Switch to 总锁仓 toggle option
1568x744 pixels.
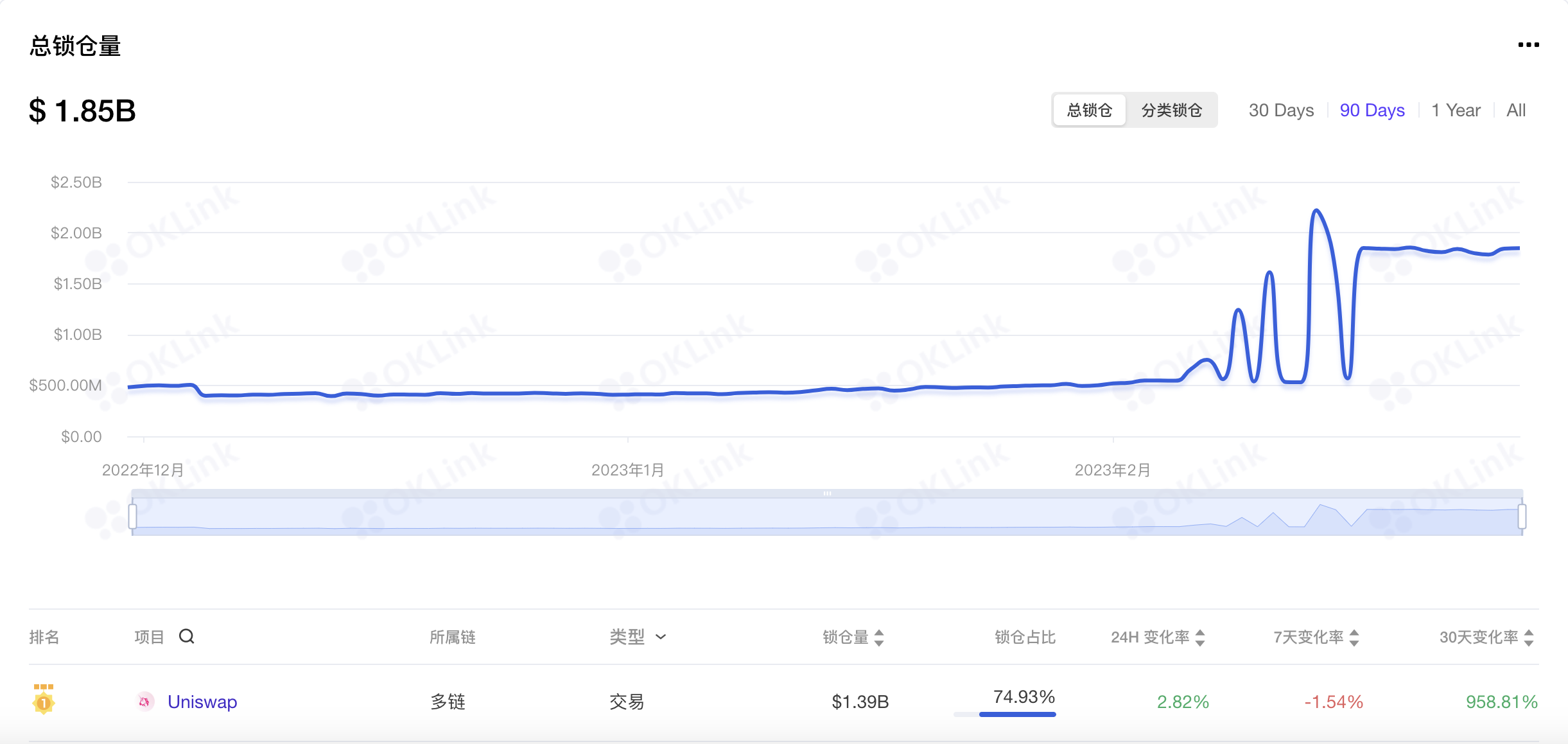pyautogui.click(x=1090, y=110)
